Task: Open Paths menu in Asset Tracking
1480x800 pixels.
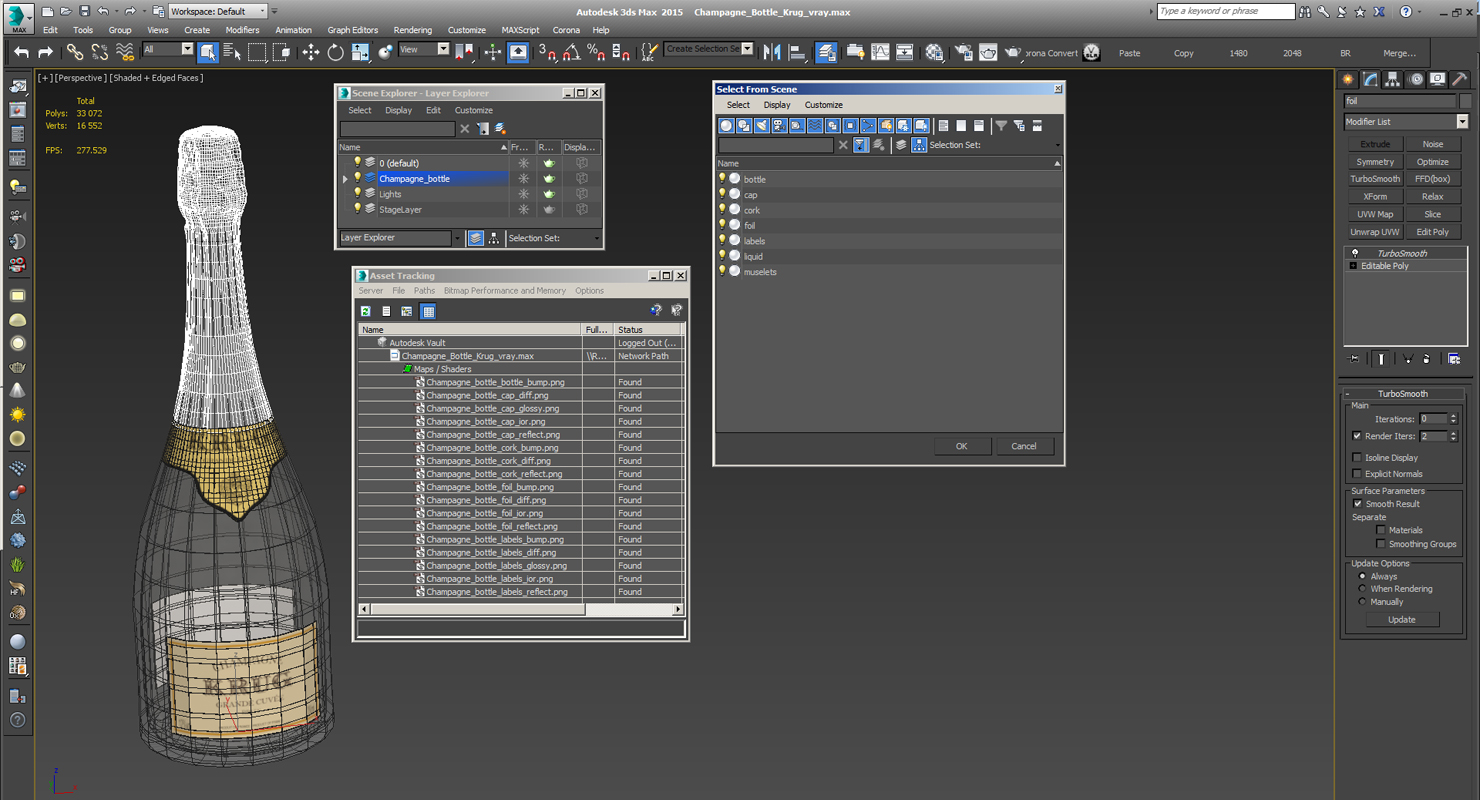Action: 425,291
